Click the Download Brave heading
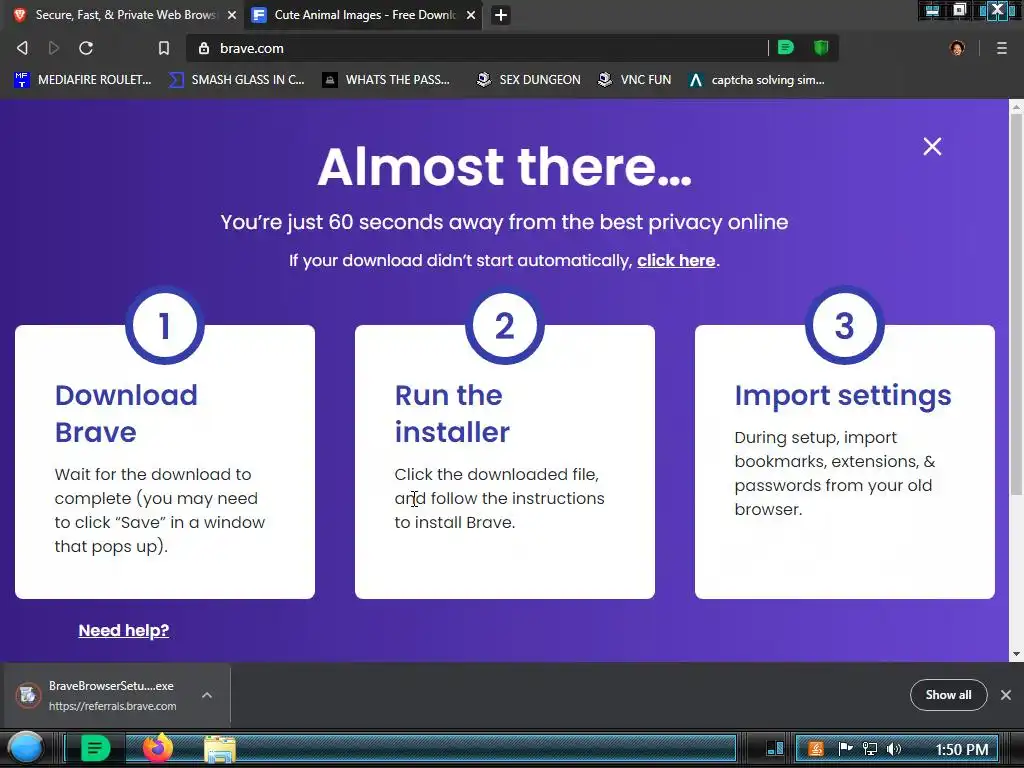This screenshot has width=1024, height=768. (126, 413)
